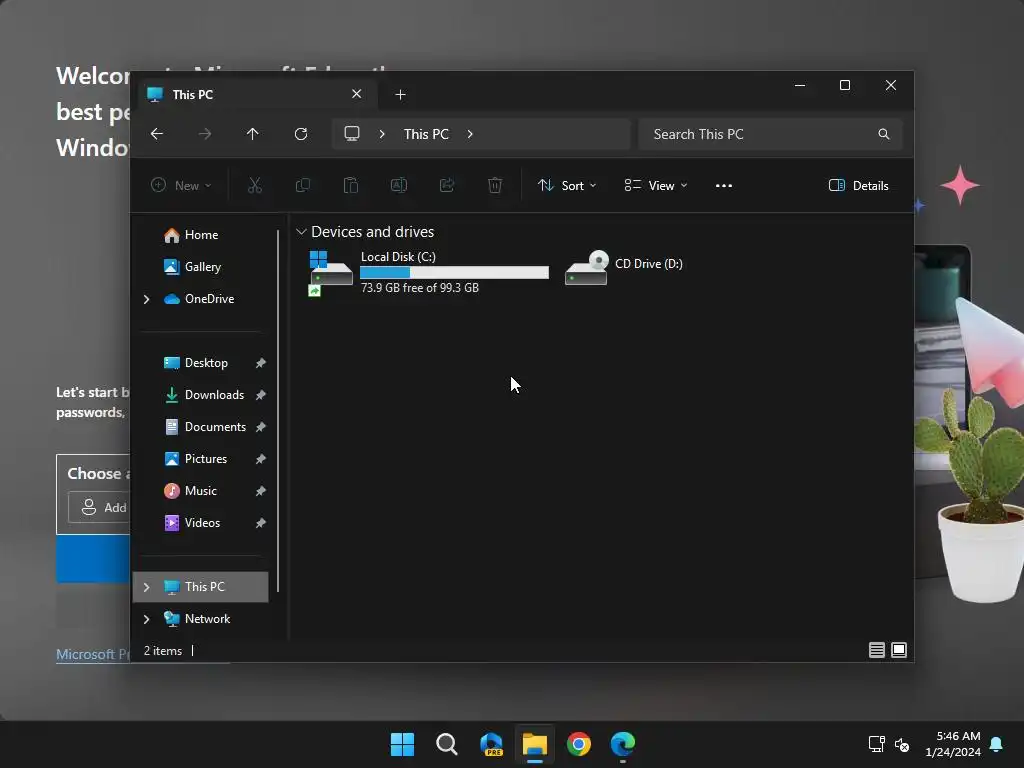The width and height of the screenshot is (1024, 768).
Task: Select CD Drive (D:)
Action: pos(624,267)
